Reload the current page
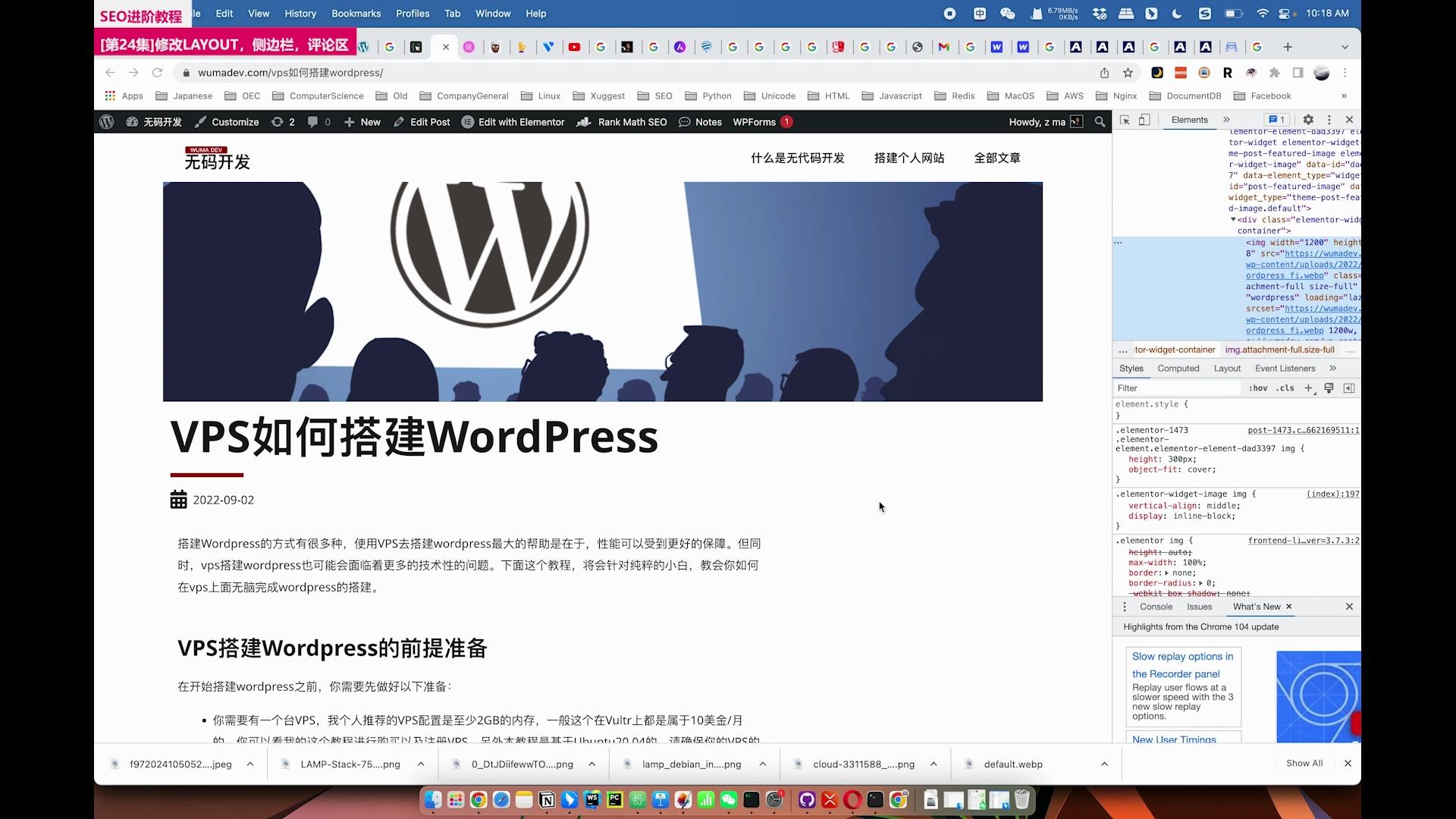Screen dimensions: 1456x819 click(x=157, y=73)
